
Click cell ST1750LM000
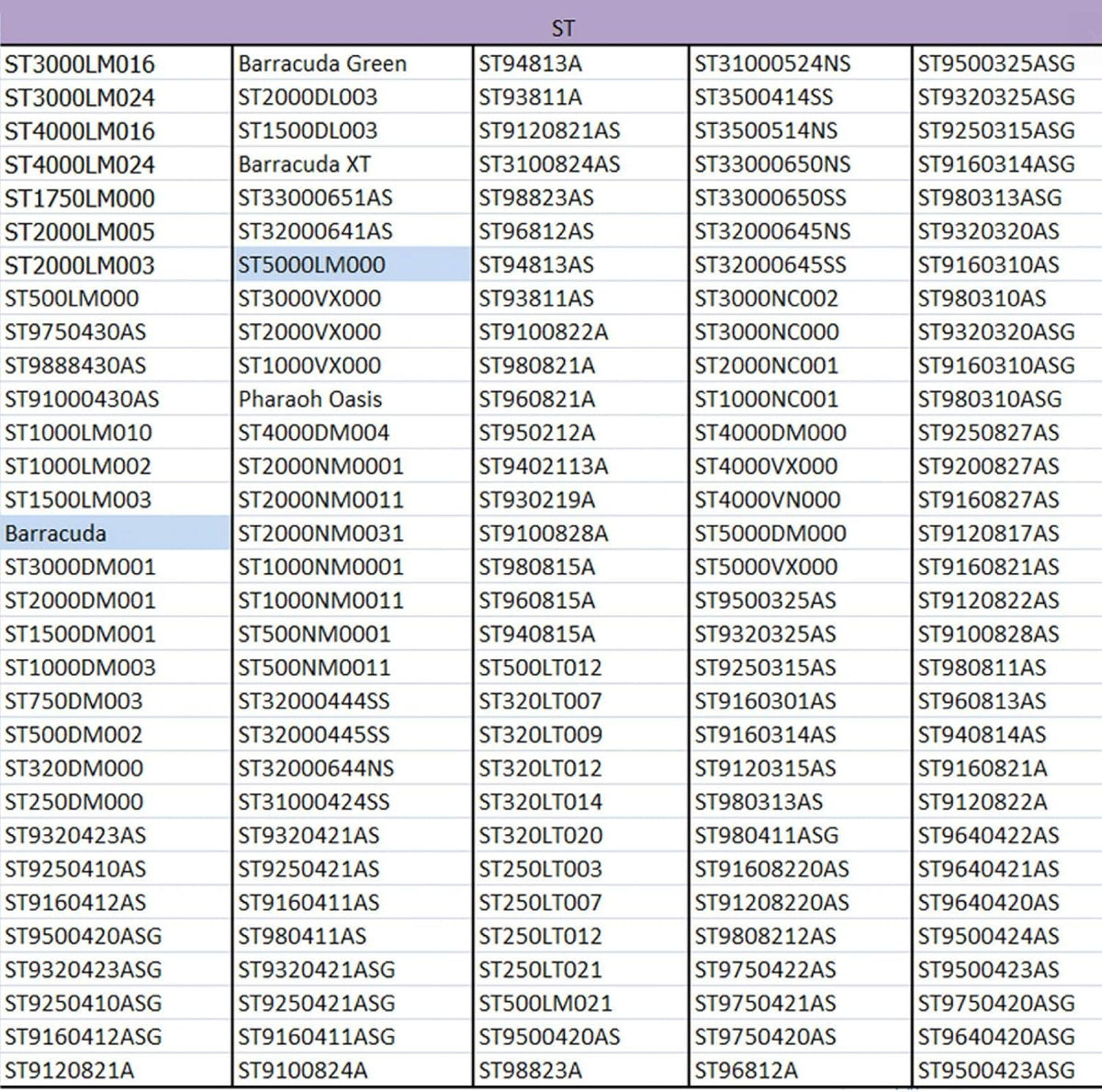(116, 197)
